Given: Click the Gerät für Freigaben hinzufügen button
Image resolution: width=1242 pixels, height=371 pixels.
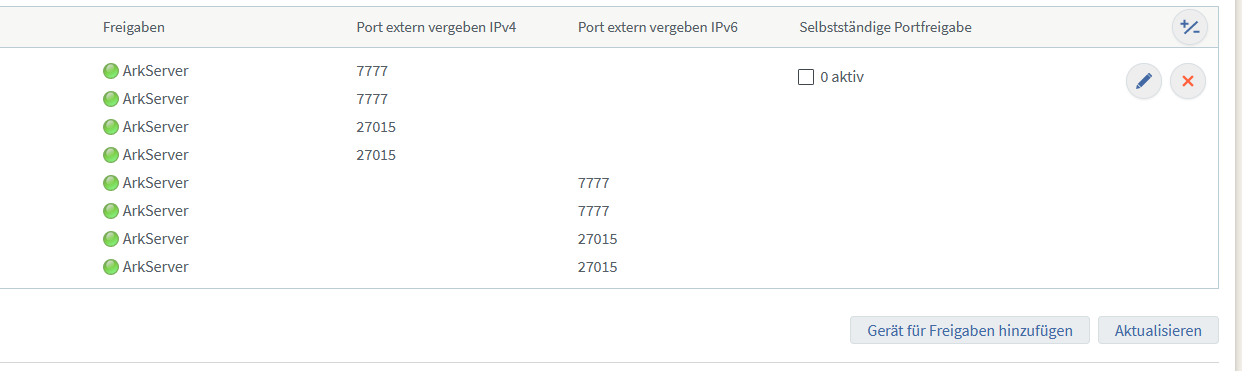Looking at the screenshot, I should tap(970, 330).
